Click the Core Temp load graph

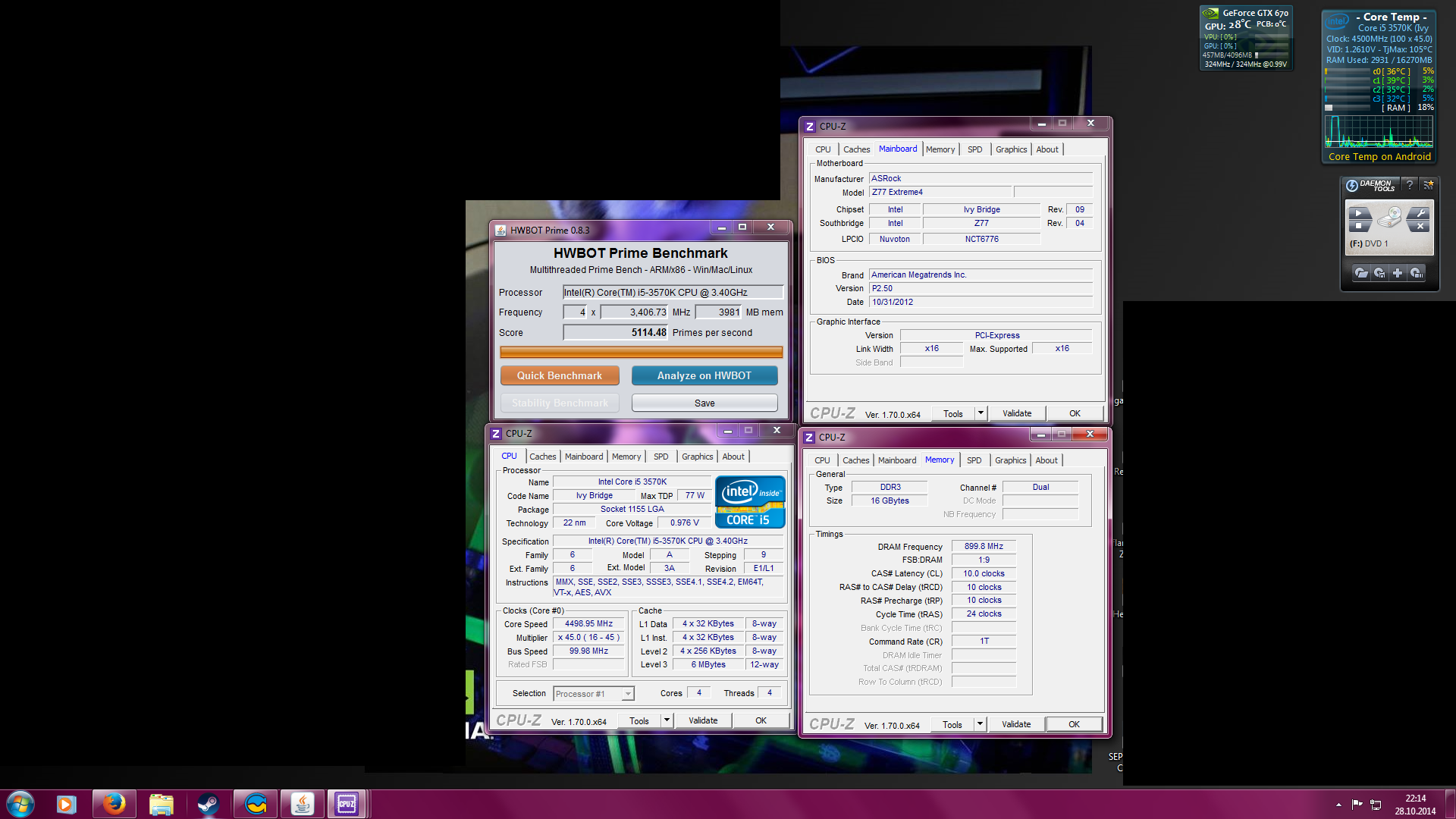click(x=1379, y=131)
